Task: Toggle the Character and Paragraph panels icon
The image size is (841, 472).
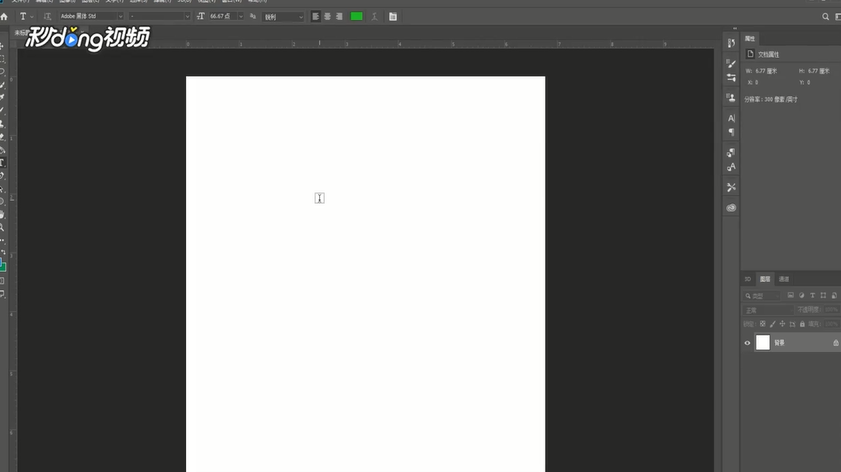Action: click(x=393, y=17)
